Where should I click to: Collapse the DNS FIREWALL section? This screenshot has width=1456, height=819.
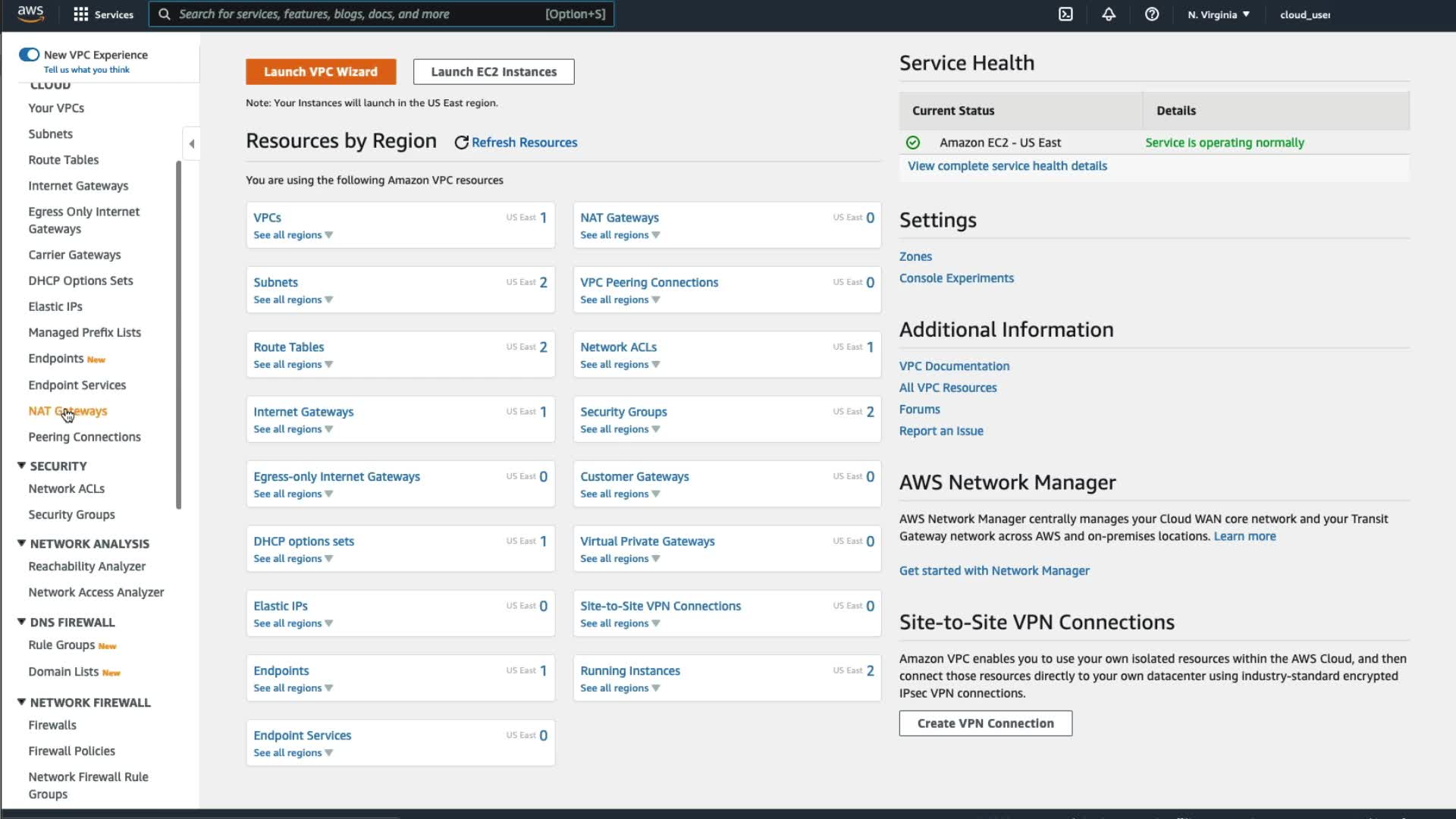(x=21, y=622)
